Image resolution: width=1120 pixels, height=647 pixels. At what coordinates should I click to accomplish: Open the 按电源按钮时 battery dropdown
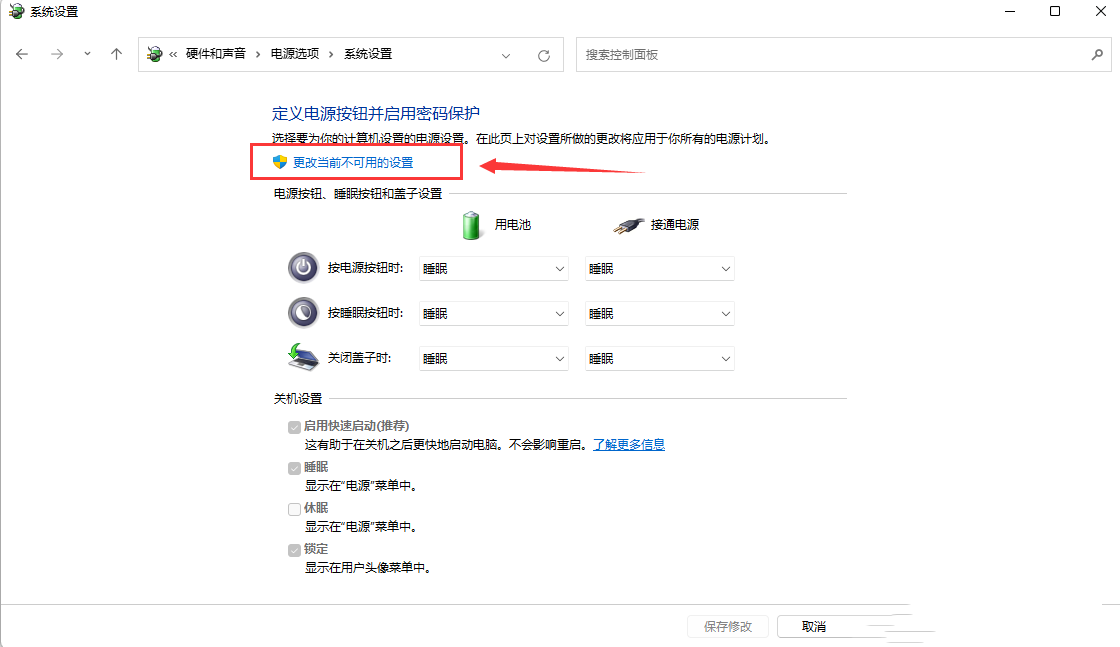pyautogui.click(x=493, y=268)
